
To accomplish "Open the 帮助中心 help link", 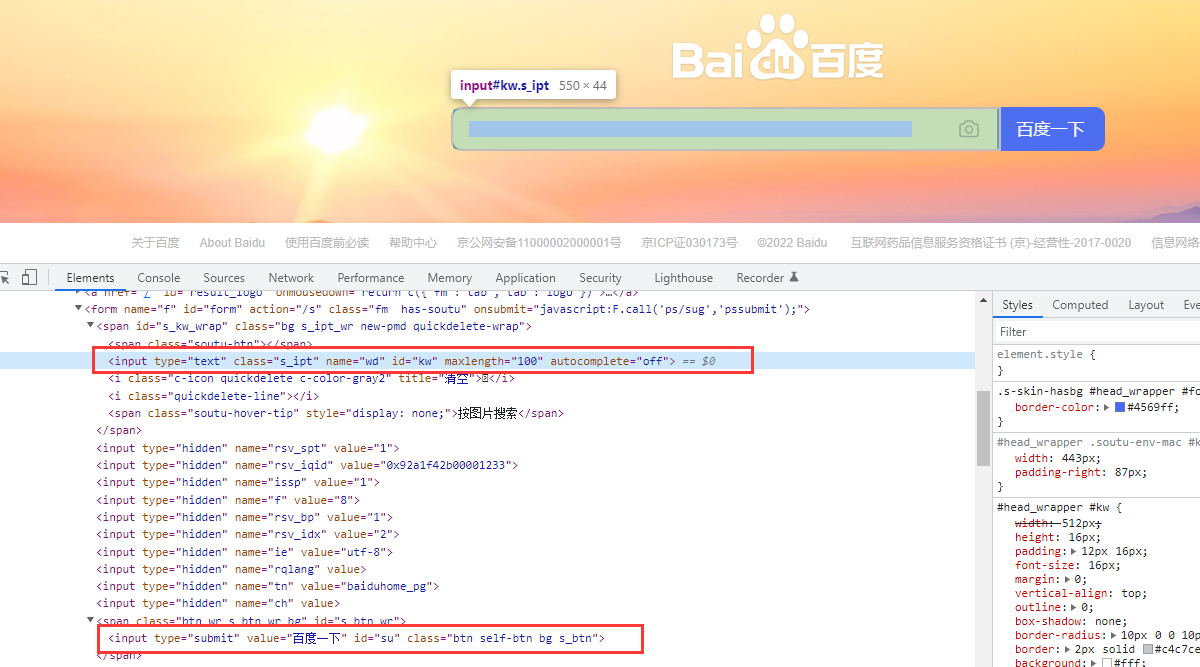I will pos(413,243).
